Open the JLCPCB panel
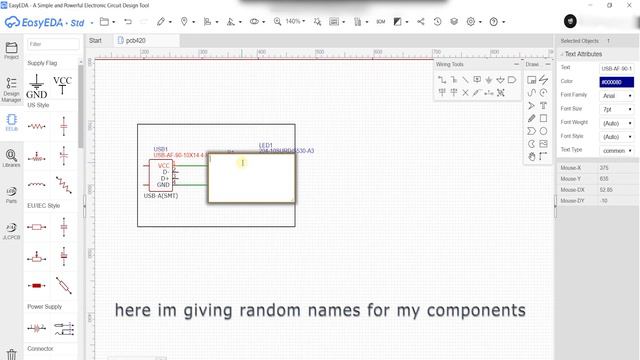 coord(11,231)
